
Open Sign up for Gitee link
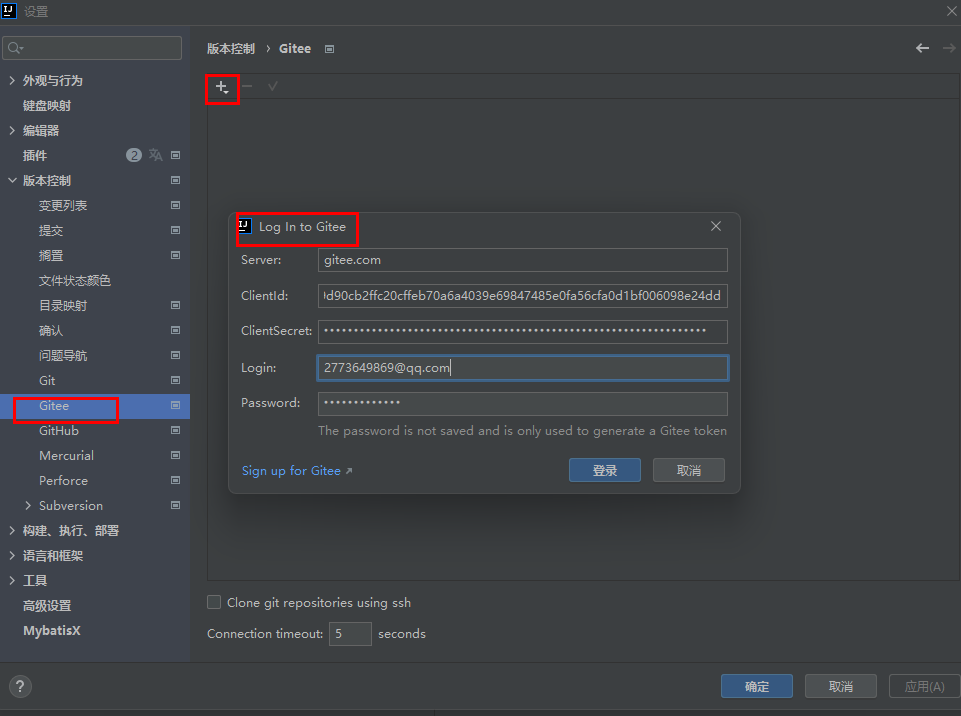pyautogui.click(x=297, y=471)
